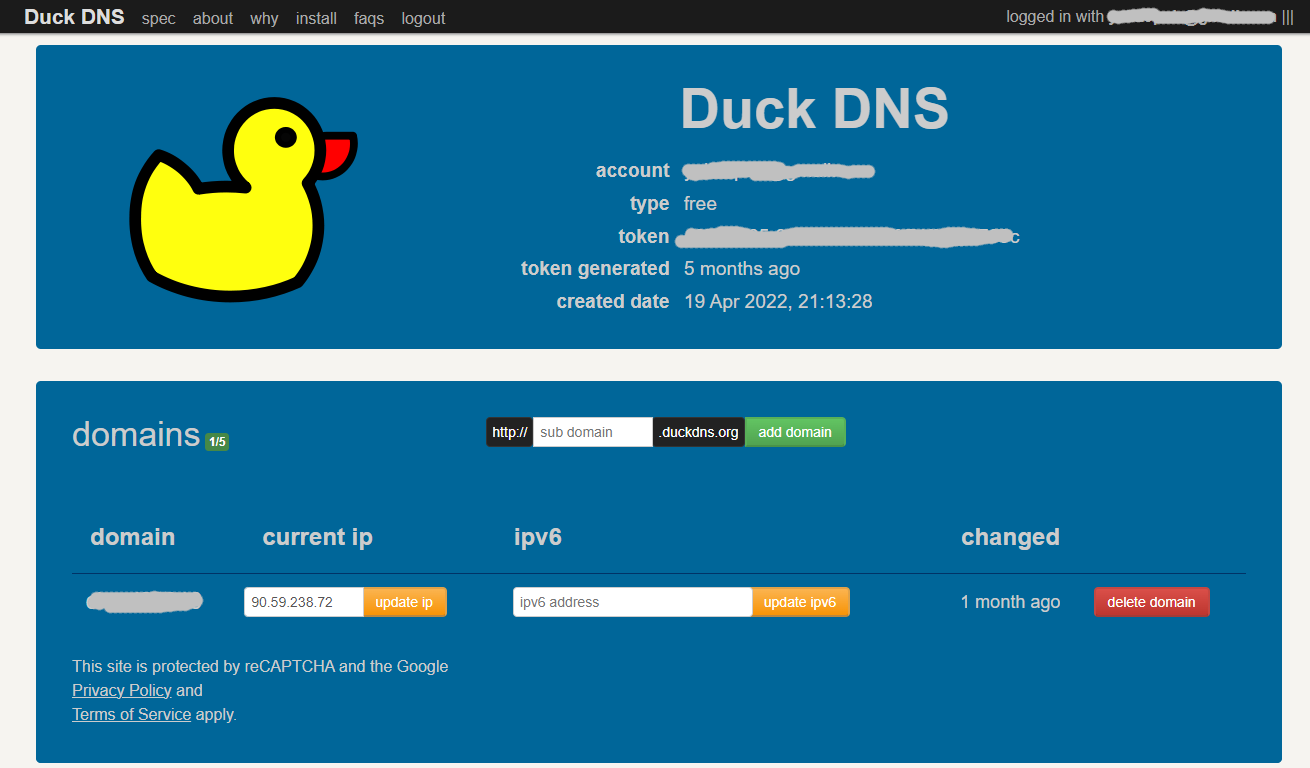Click the "Duck DNS" large heading
This screenshot has height=768, width=1310.
click(x=814, y=108)
